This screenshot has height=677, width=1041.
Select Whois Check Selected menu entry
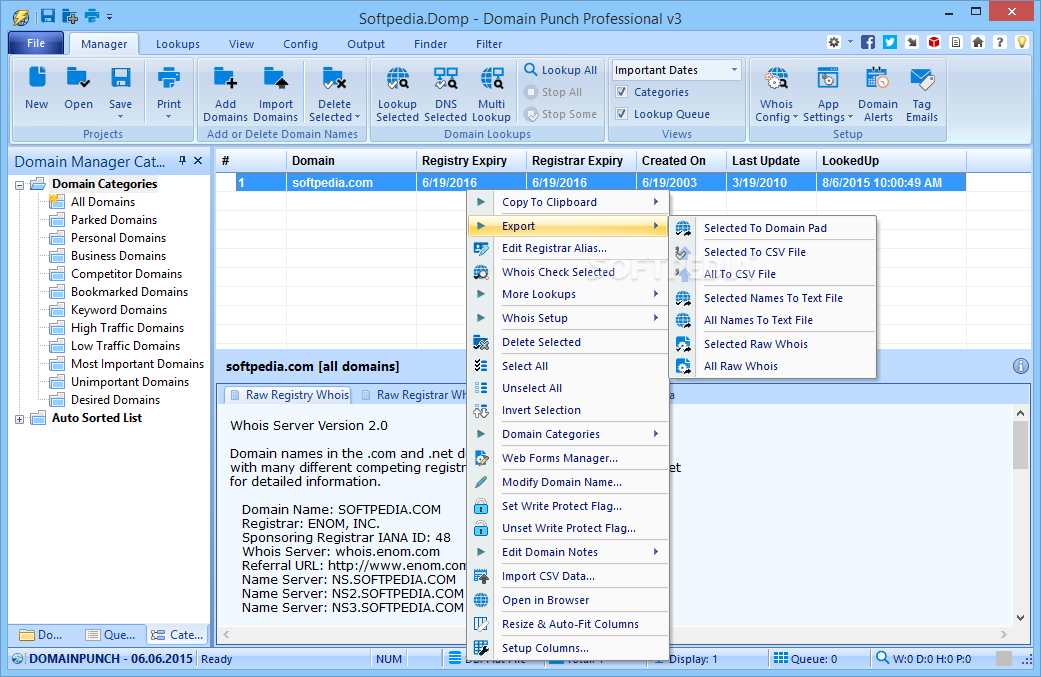coord(568,272)
